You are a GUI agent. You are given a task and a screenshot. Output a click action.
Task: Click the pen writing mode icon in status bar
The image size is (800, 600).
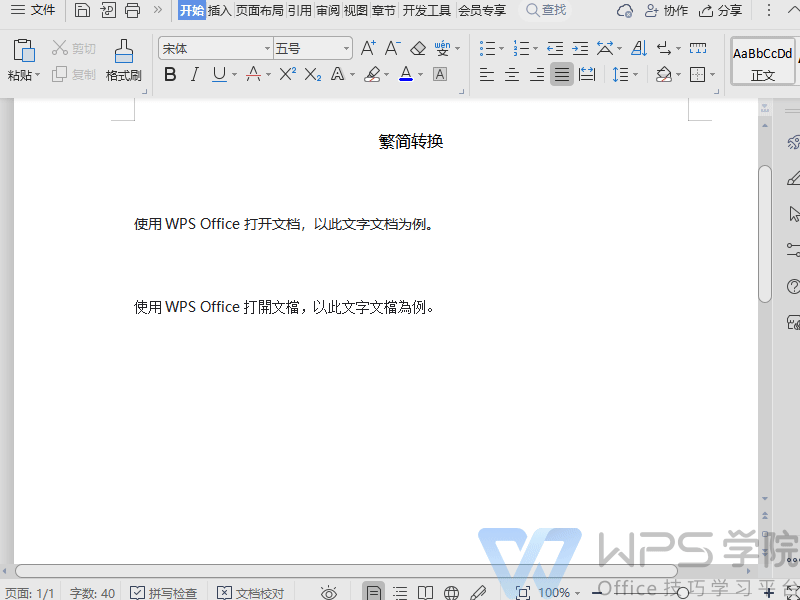point(478,592)
